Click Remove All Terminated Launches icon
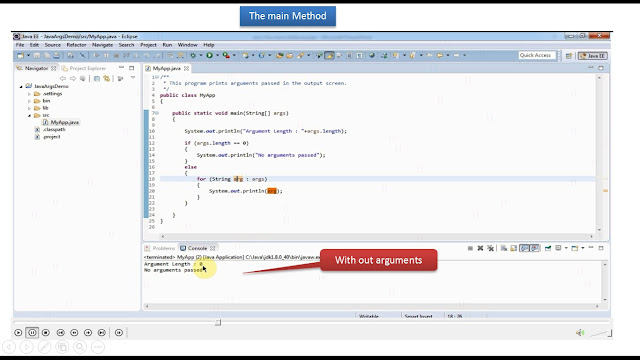This screenshot has height=360, width=640. click(x=491, y=248)
